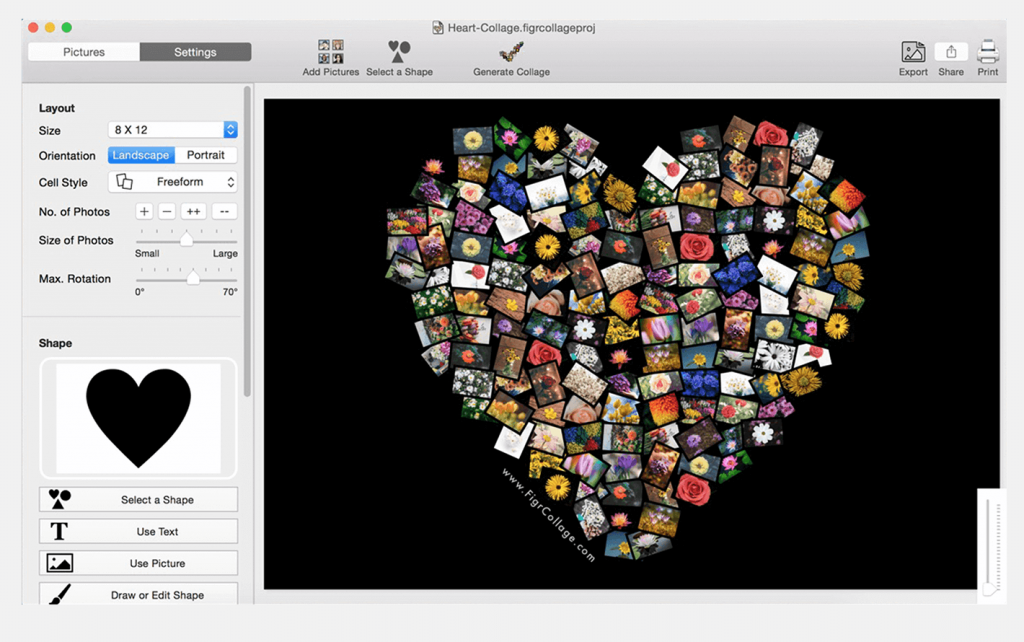Click the Small label under size slider

(147, 253)
